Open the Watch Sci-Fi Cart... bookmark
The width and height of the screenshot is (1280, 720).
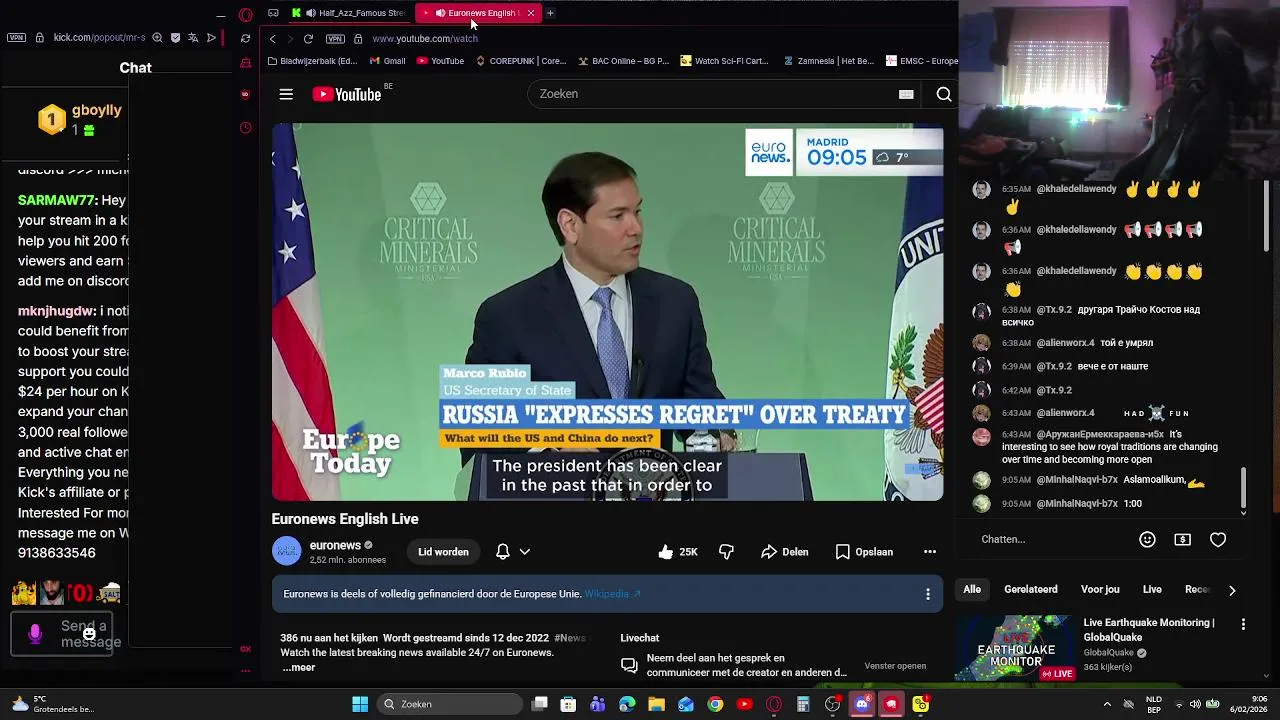click(724, 61)
